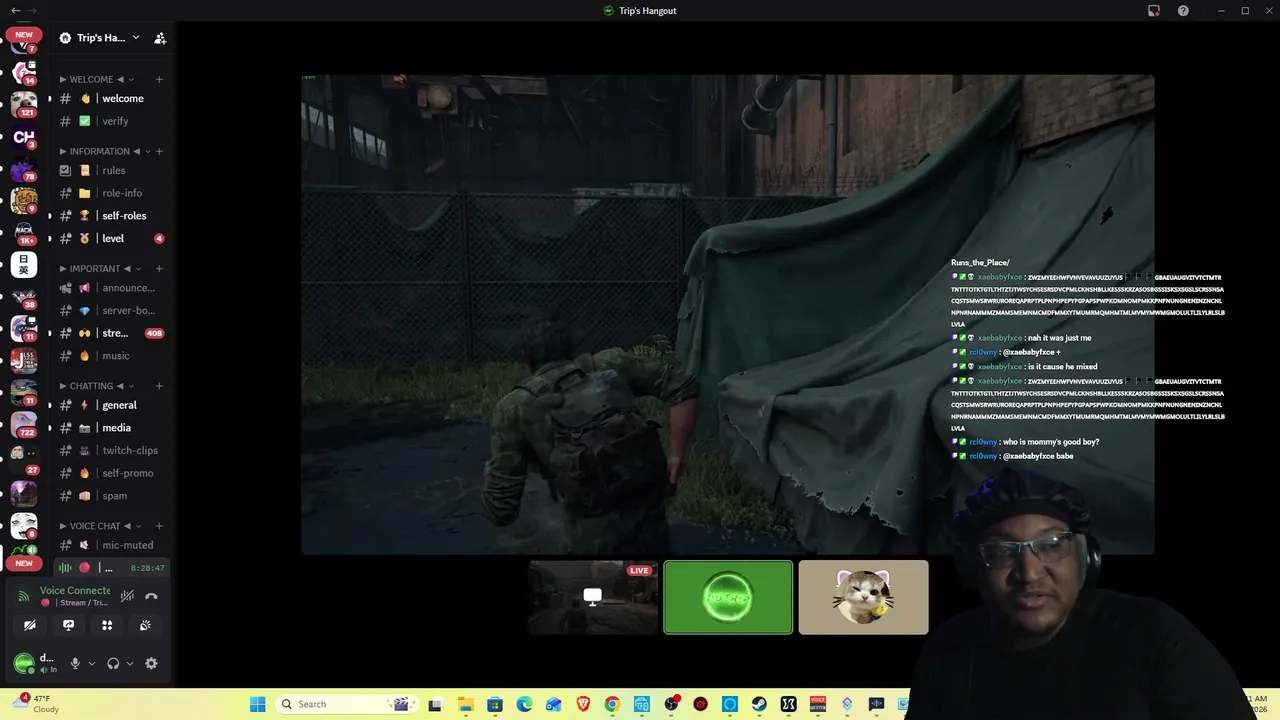Open the Discord help question mark icon
This screenshot has height=720, width=1280.
[1183, 11]
